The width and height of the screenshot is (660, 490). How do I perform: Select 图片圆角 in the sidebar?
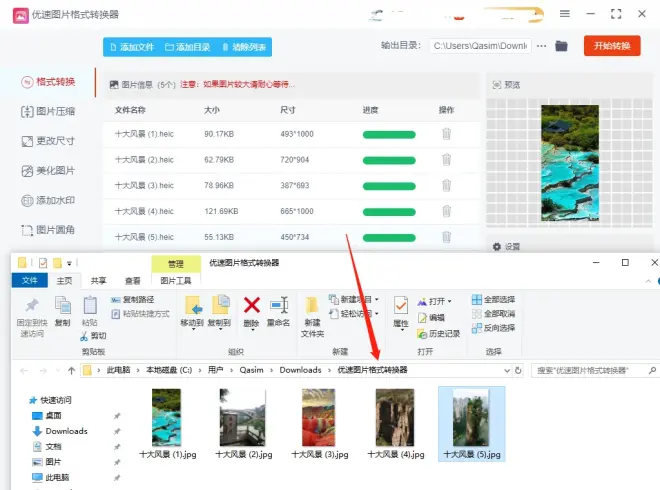(x=48, y=230)
